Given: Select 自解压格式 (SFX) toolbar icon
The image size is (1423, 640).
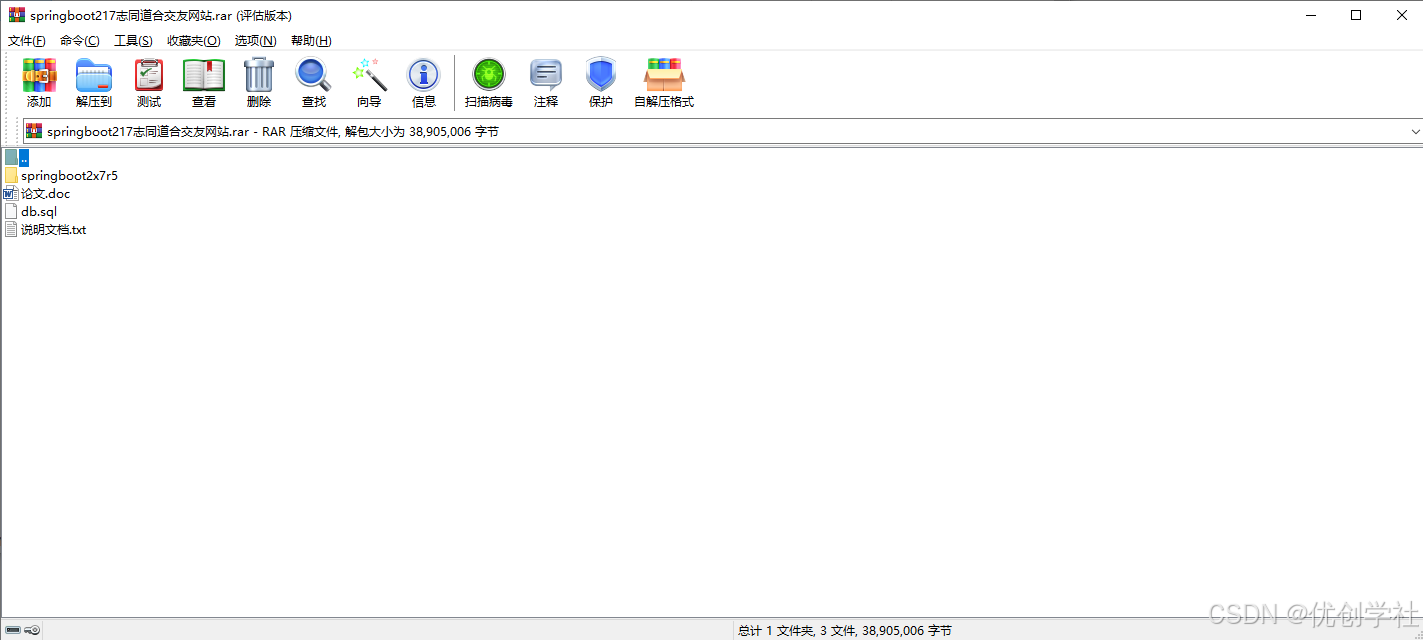Looking at the screenshot, I should (x=664, y=76).
